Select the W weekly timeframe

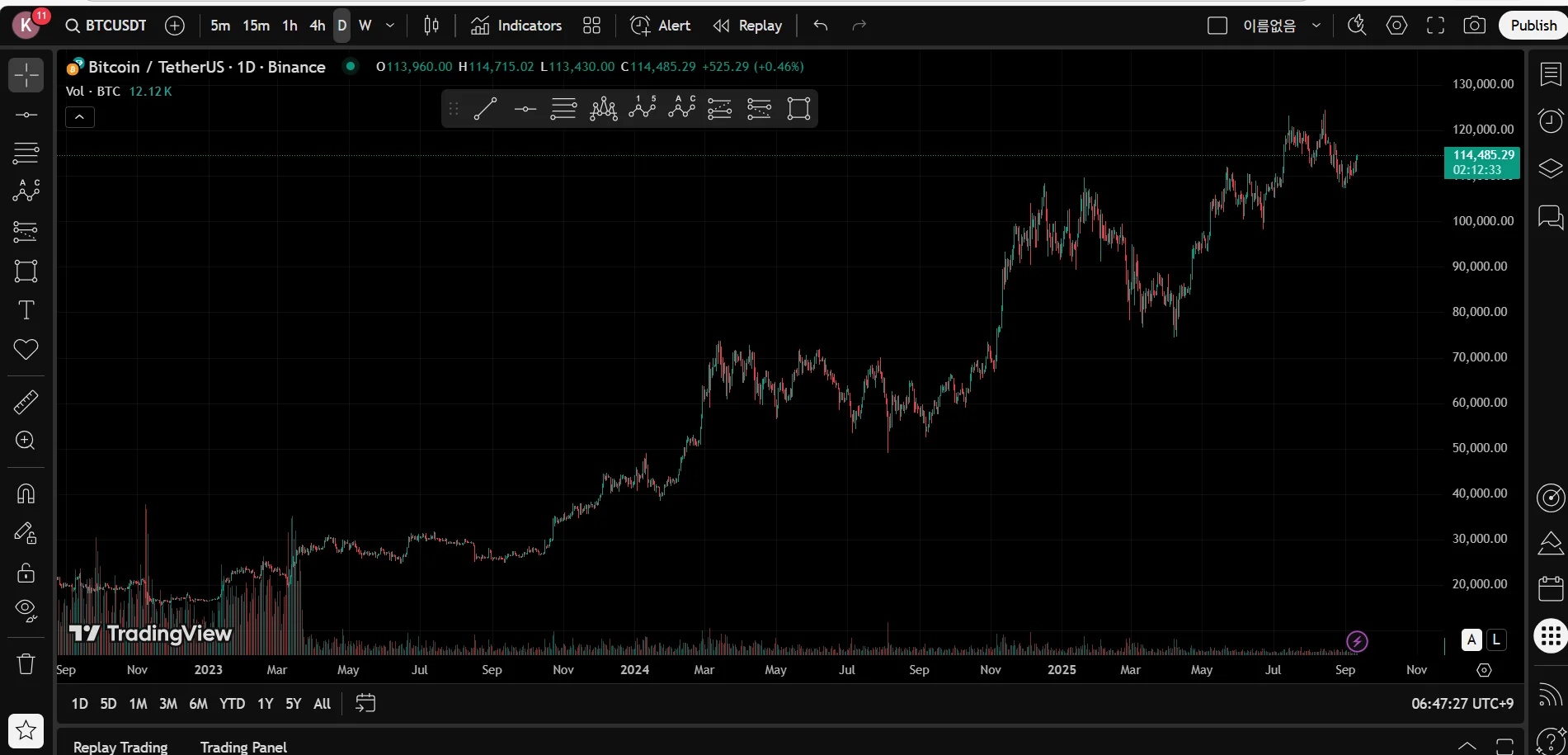365,26
